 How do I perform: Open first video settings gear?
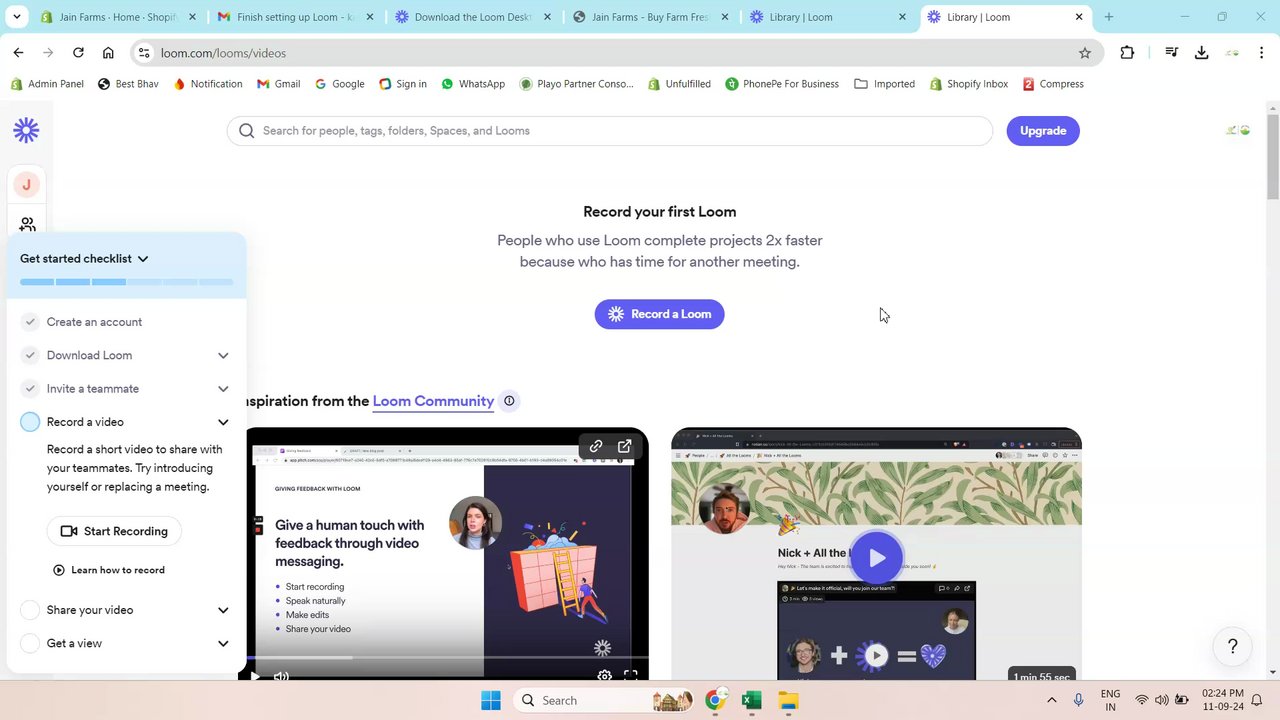click(x=604, y=676)
